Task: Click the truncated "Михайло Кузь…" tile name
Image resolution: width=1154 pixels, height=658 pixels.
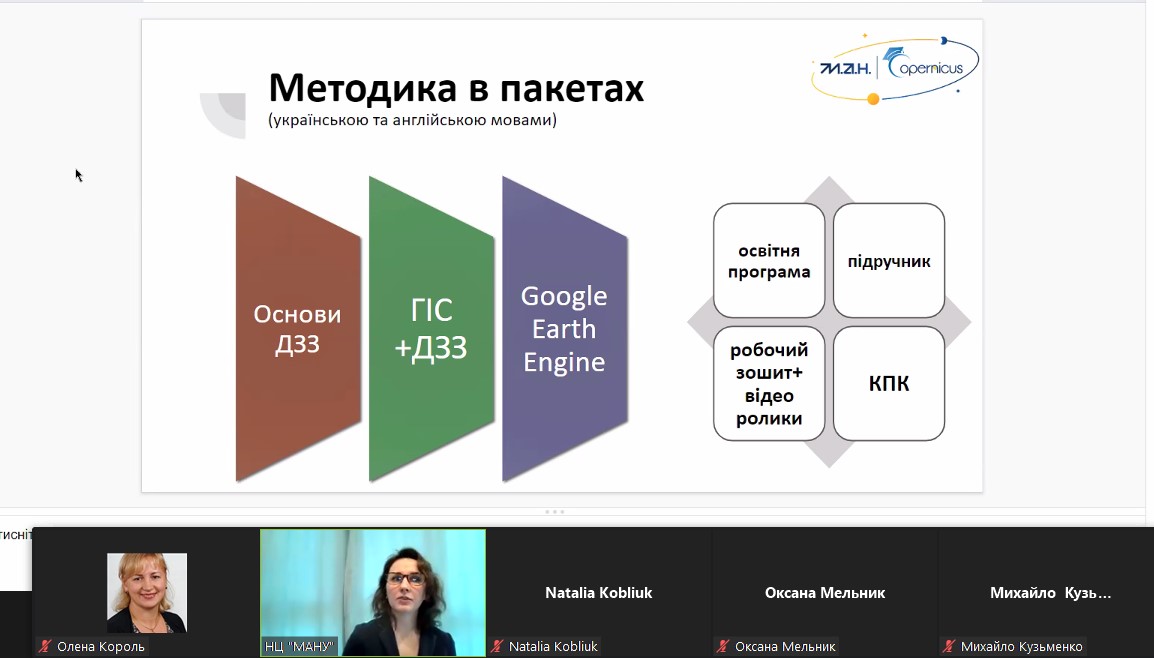Action: tap(1050, 592)
